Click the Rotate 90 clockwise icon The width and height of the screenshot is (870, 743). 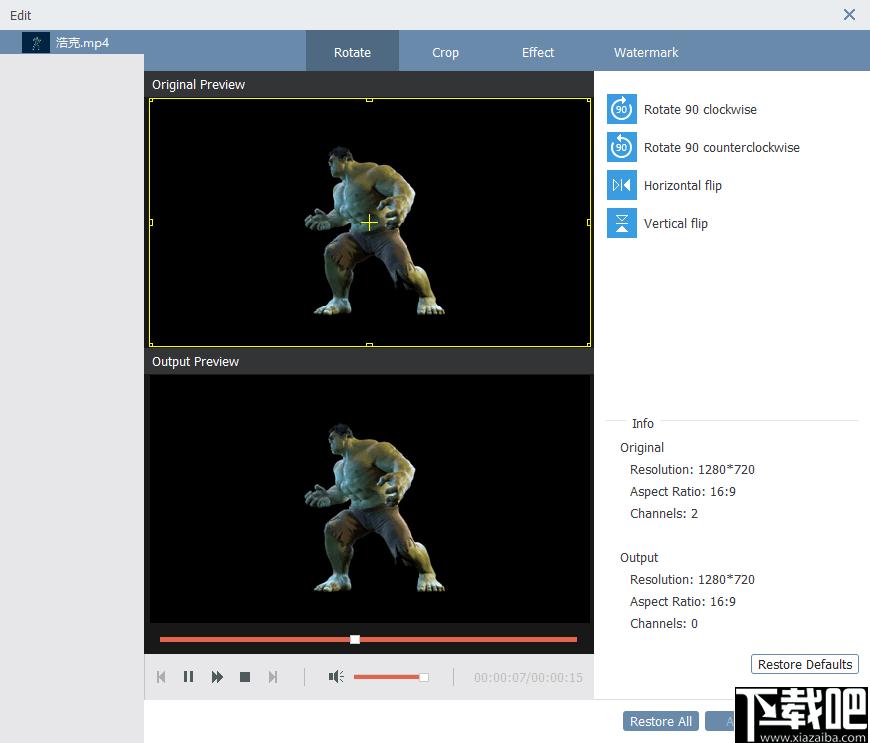tap(621, 109)
